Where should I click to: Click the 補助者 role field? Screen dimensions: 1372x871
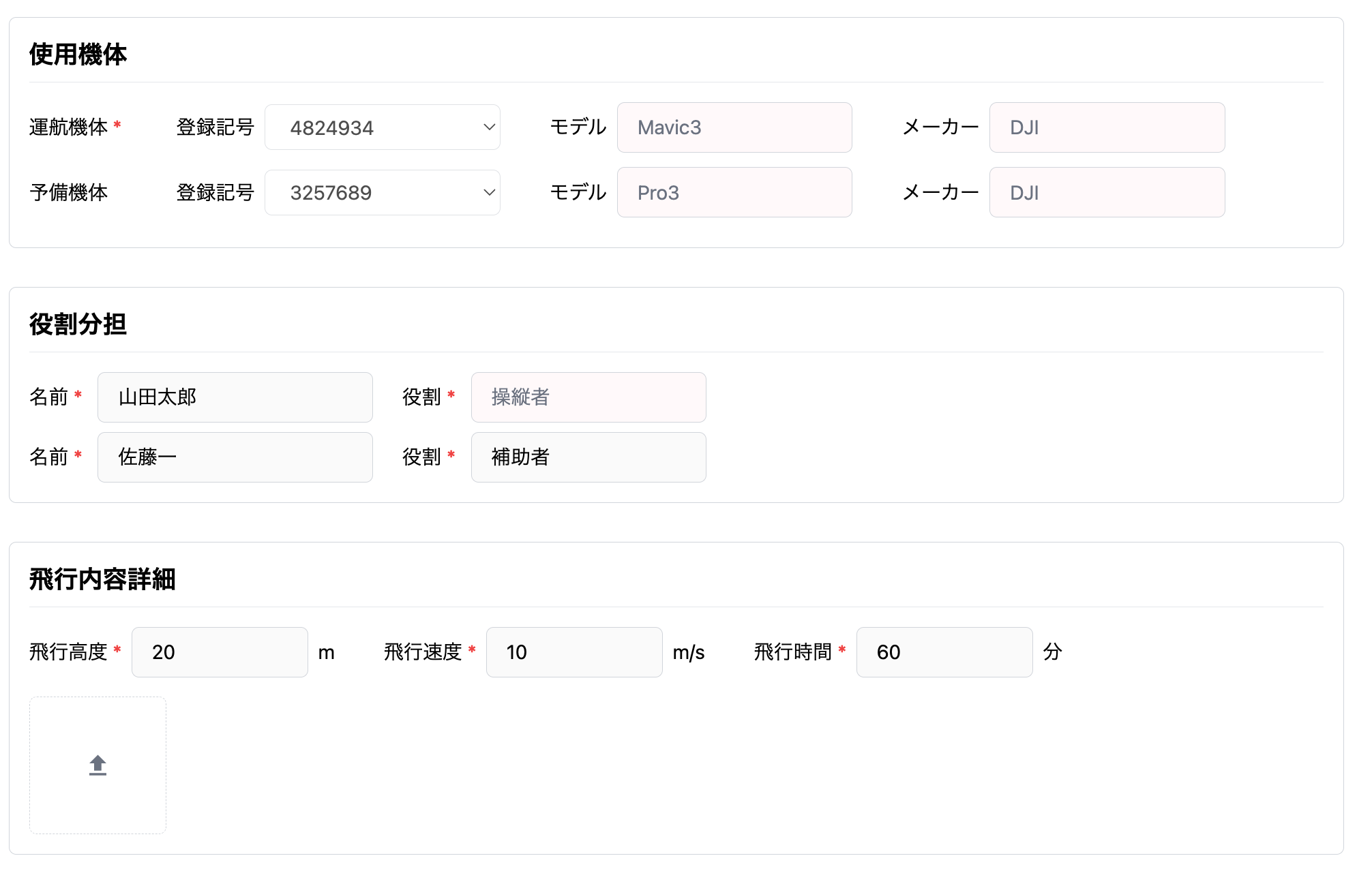(588, 457)
